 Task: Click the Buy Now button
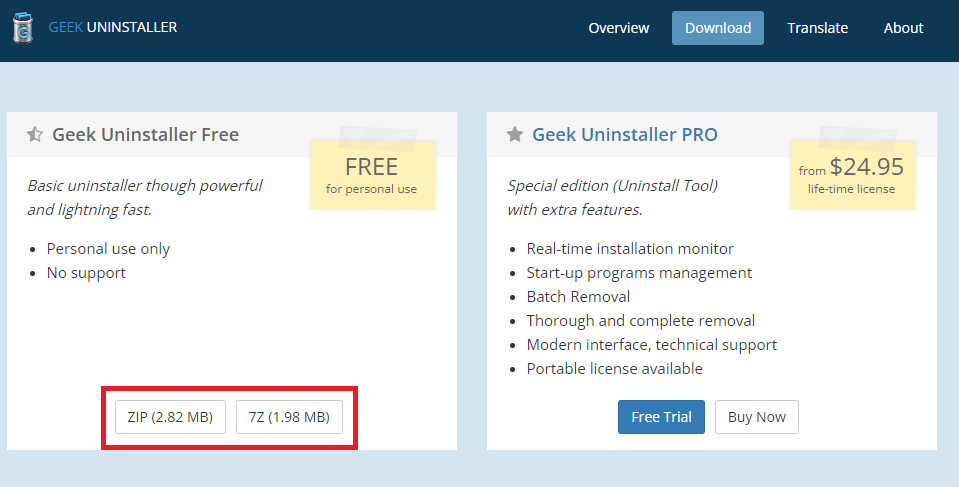click(757, 417)
